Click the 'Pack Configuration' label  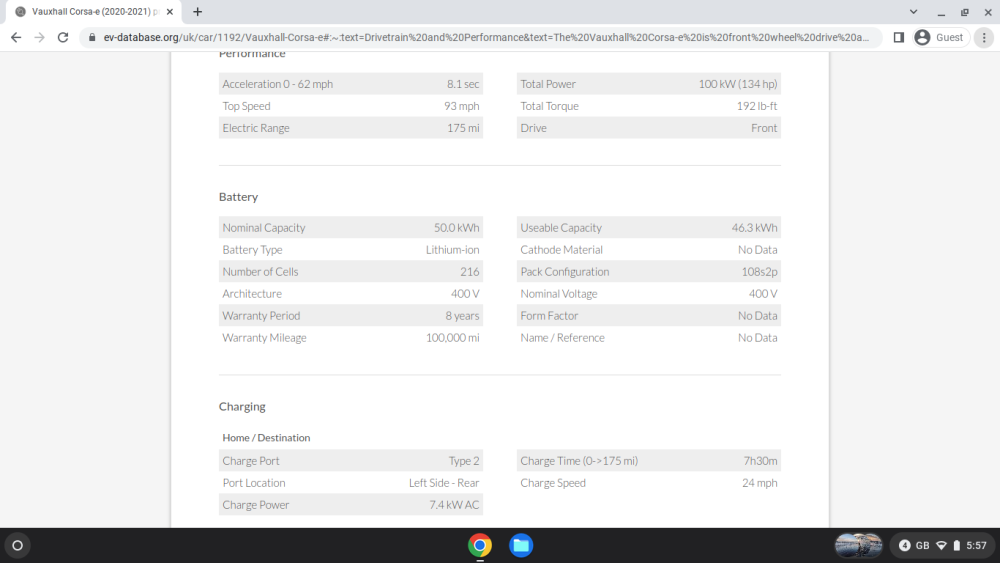(x=564, y=272)
